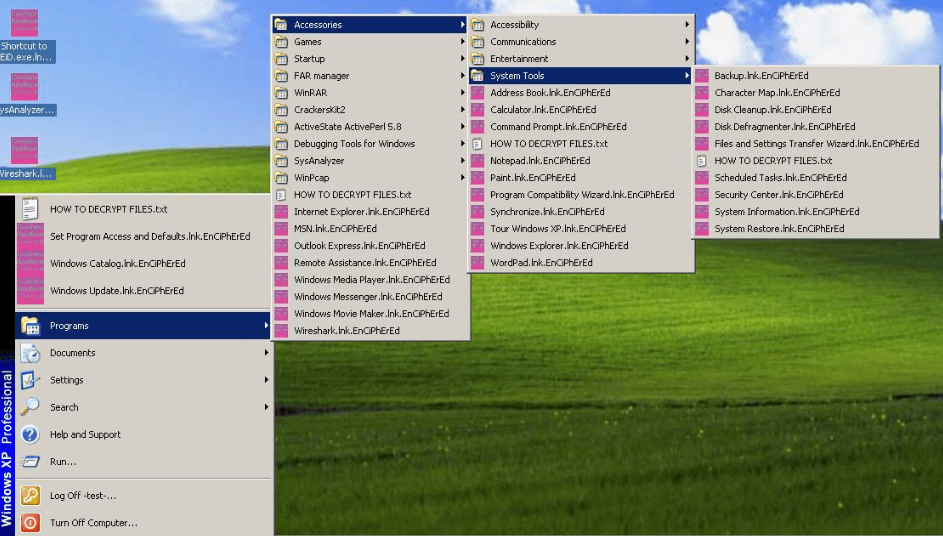Open the SysAnalyzer program group
This screenshot has height=536, width=943.
tap(370, 161)
